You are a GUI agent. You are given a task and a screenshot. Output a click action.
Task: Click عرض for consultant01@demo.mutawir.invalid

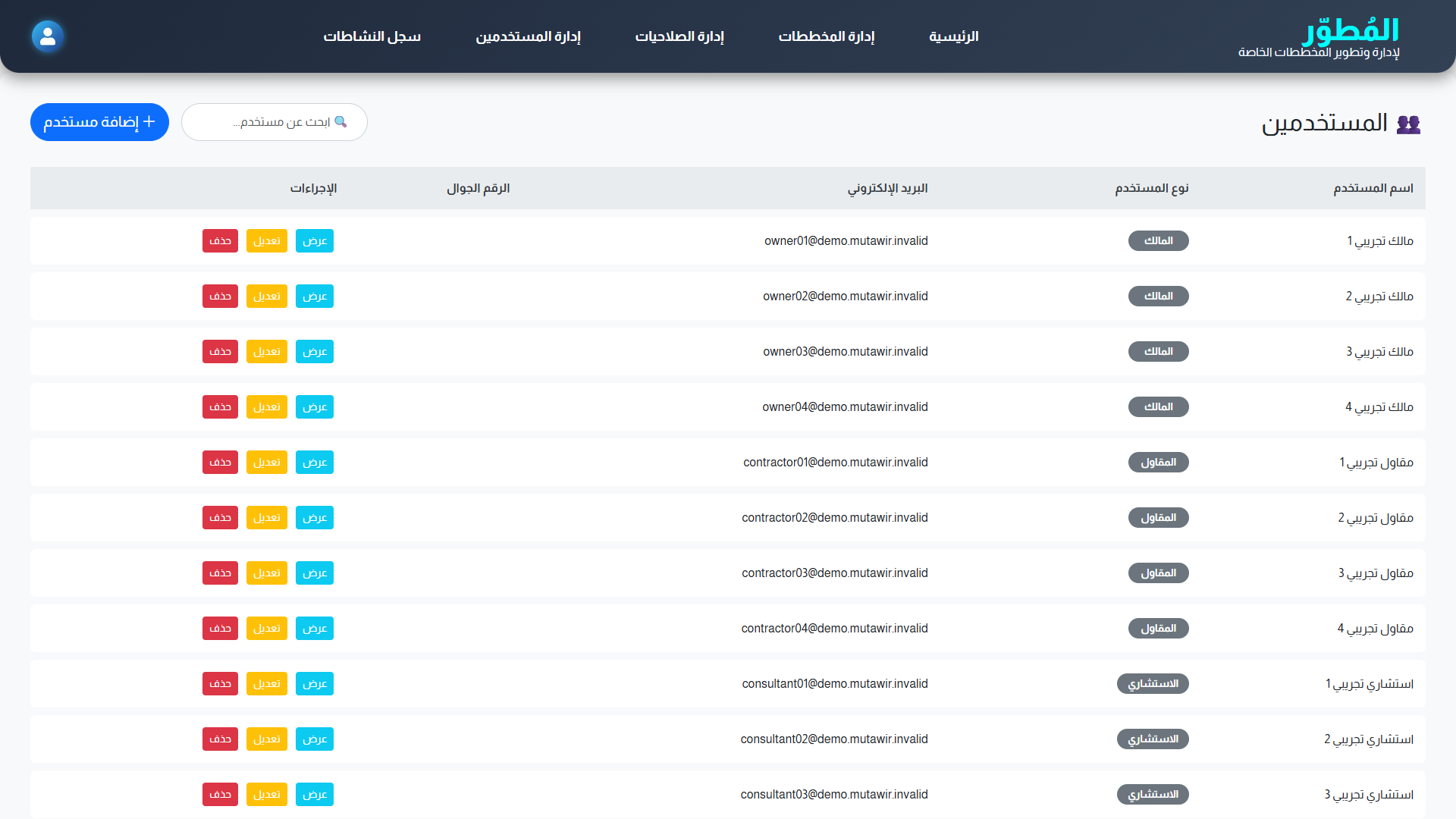click(x=315, y=683)
